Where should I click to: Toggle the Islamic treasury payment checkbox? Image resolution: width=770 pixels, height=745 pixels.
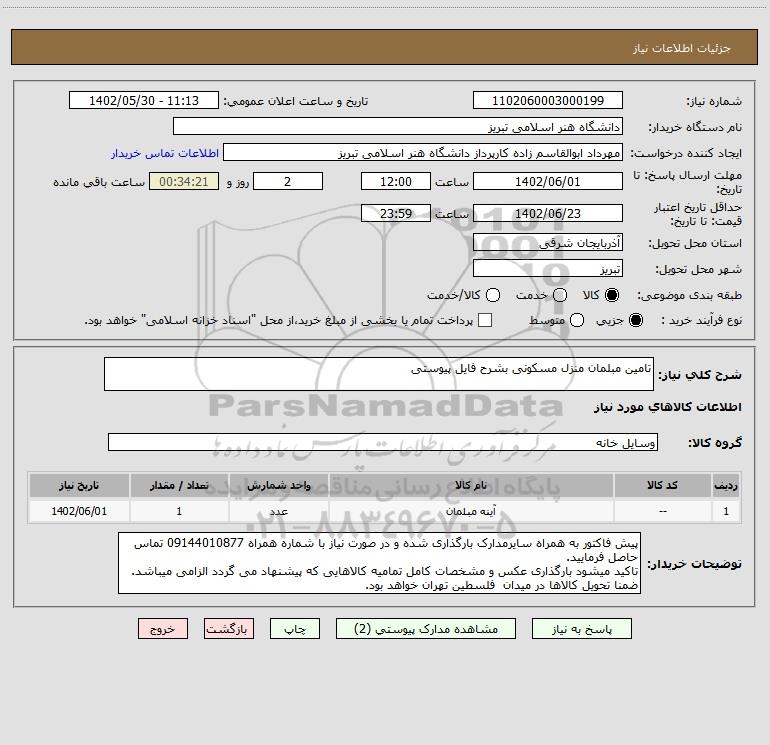(485, 320)
